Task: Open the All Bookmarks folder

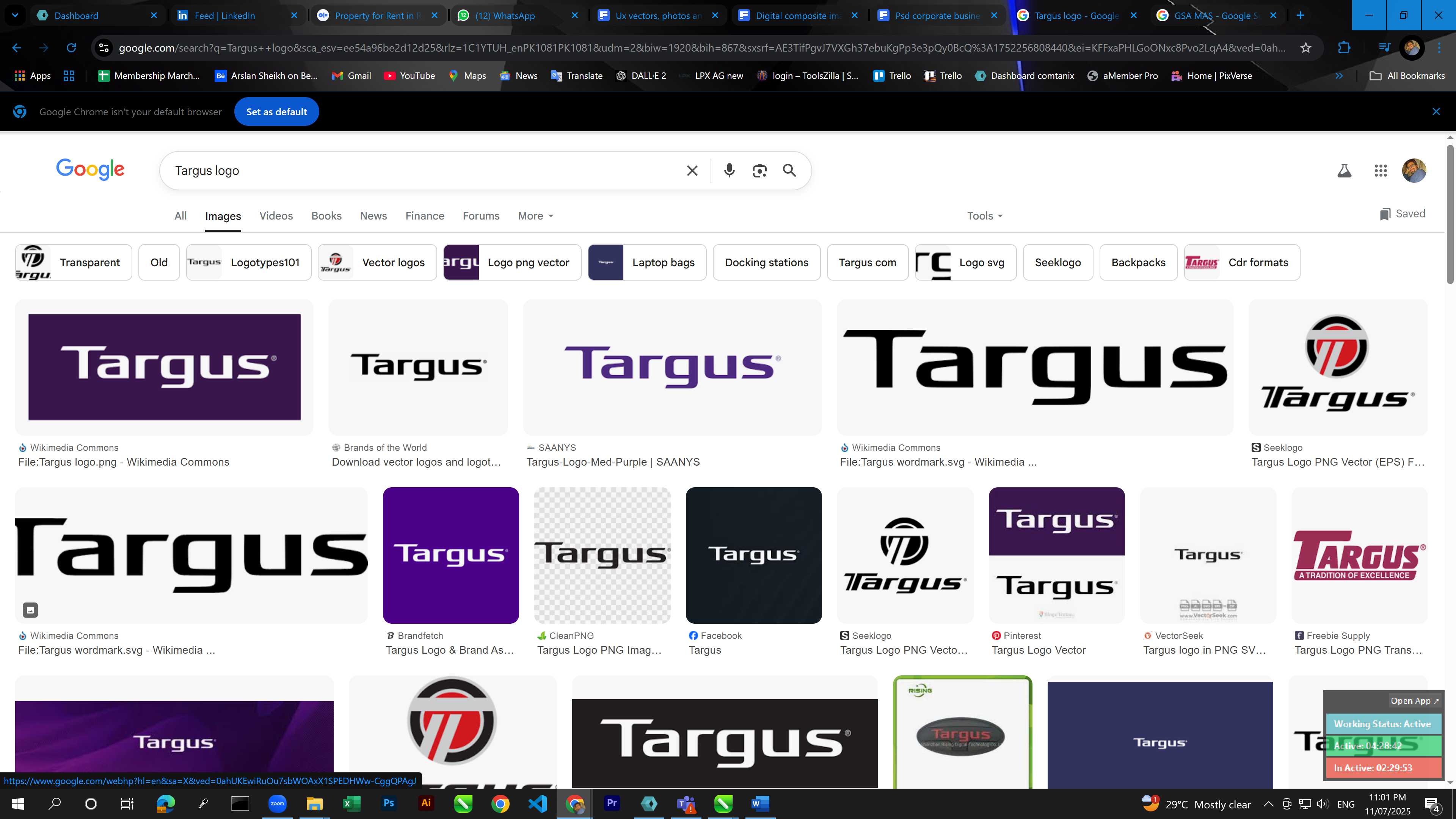Action: pos(1407,76)
